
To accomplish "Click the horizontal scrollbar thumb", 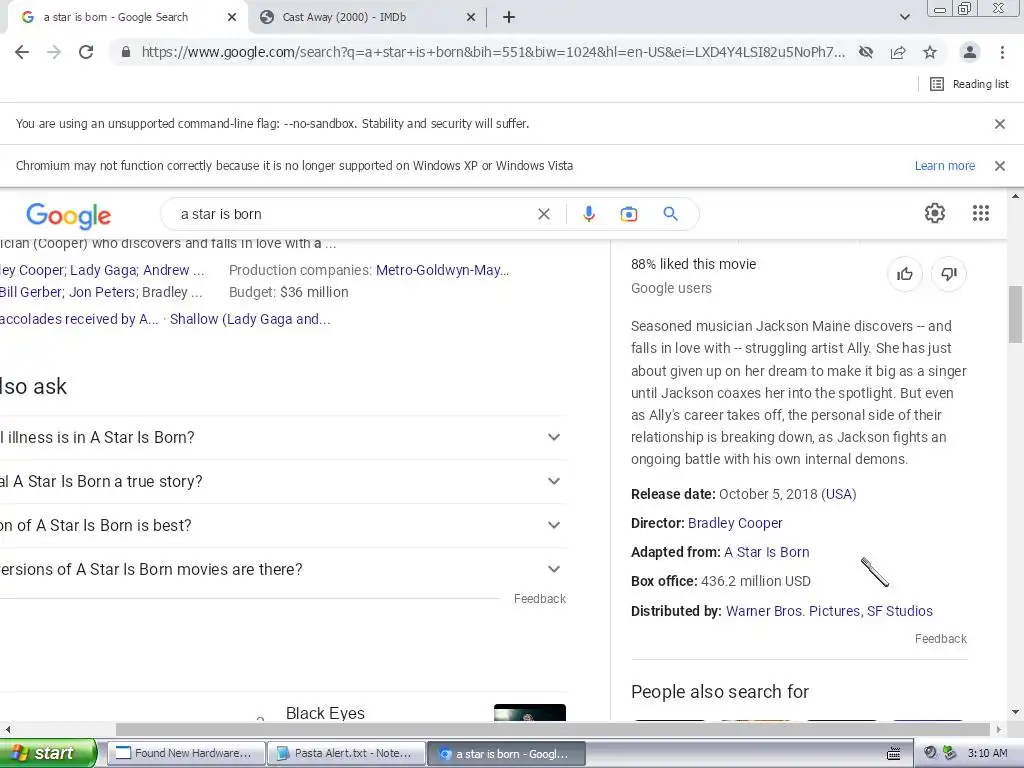I will [552, 728].
